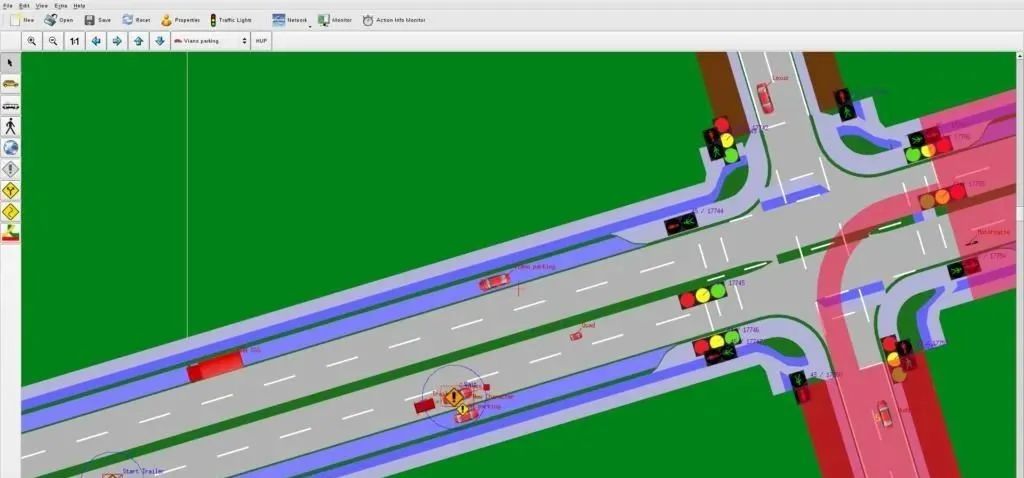Open the Action Info Monitor
Screen dimensions: 1024x478
394,20
